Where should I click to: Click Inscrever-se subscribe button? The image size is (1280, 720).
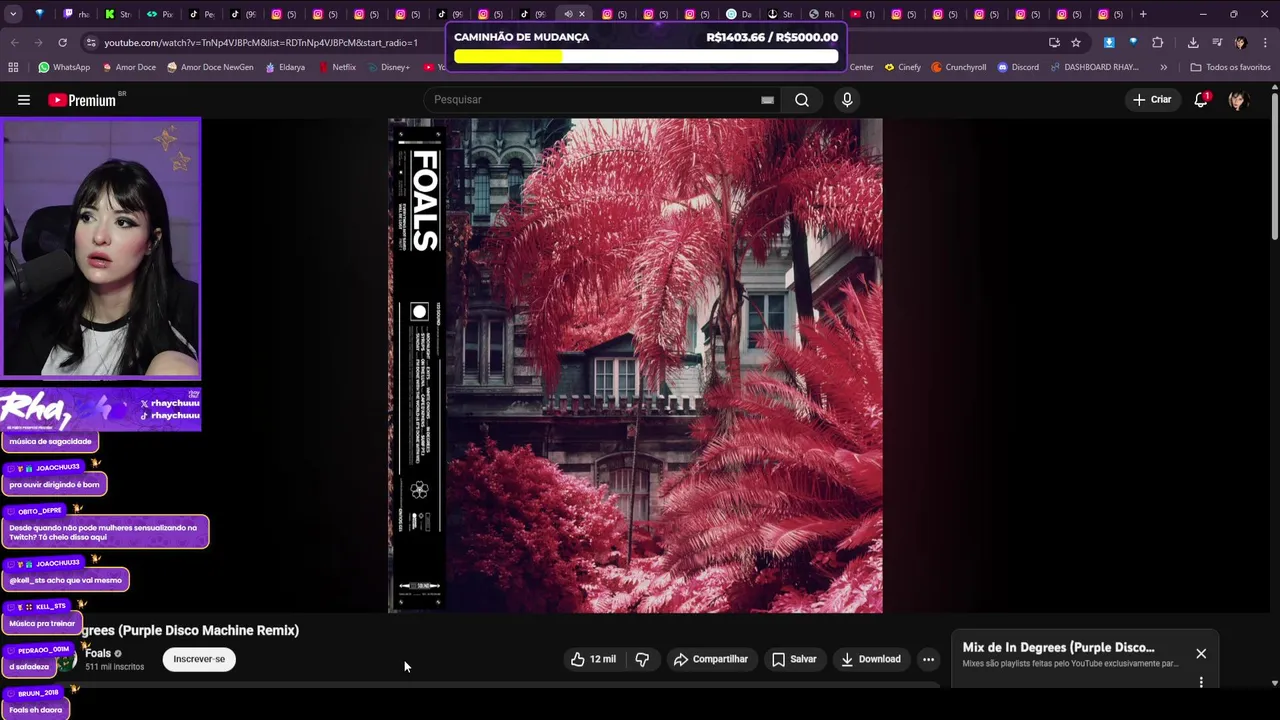[199, 659]
